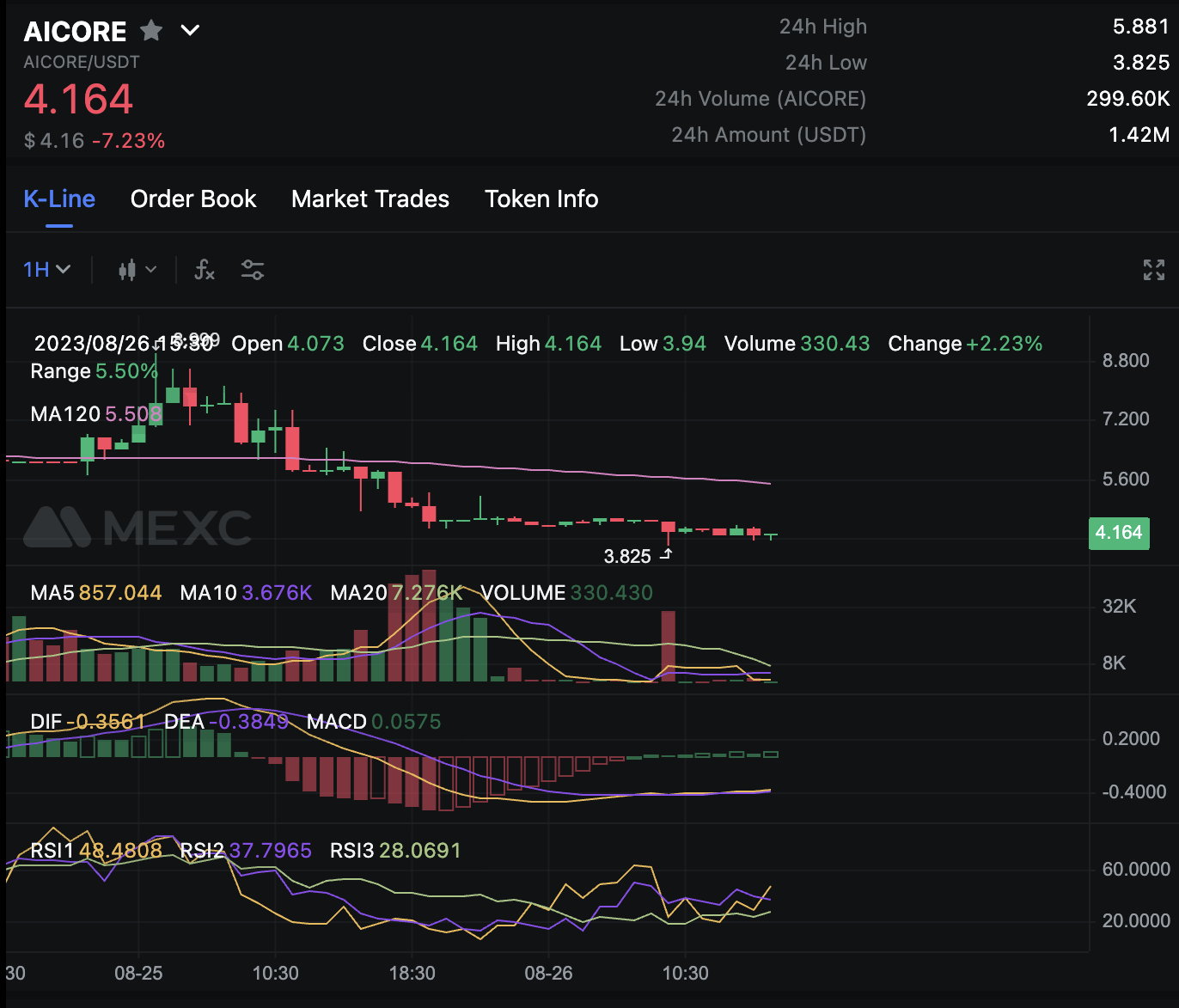
Task: Click the VOLUME 330.430 label
Action: click(566, 593)
